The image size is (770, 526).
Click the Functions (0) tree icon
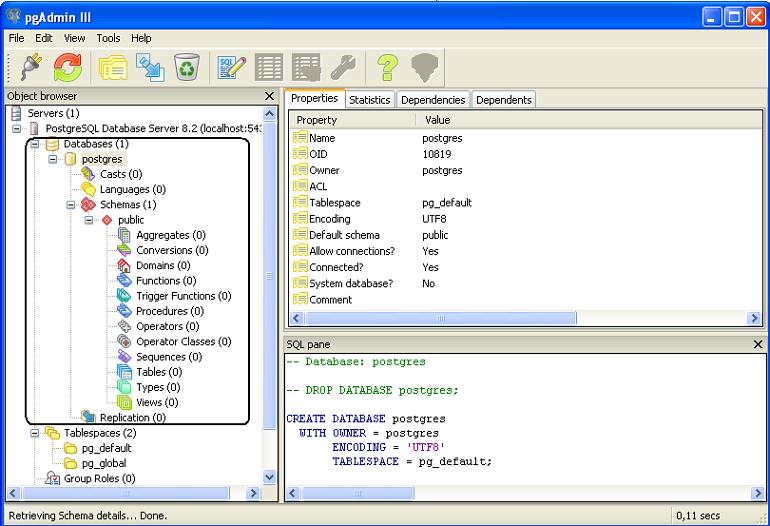pos(124,280)
